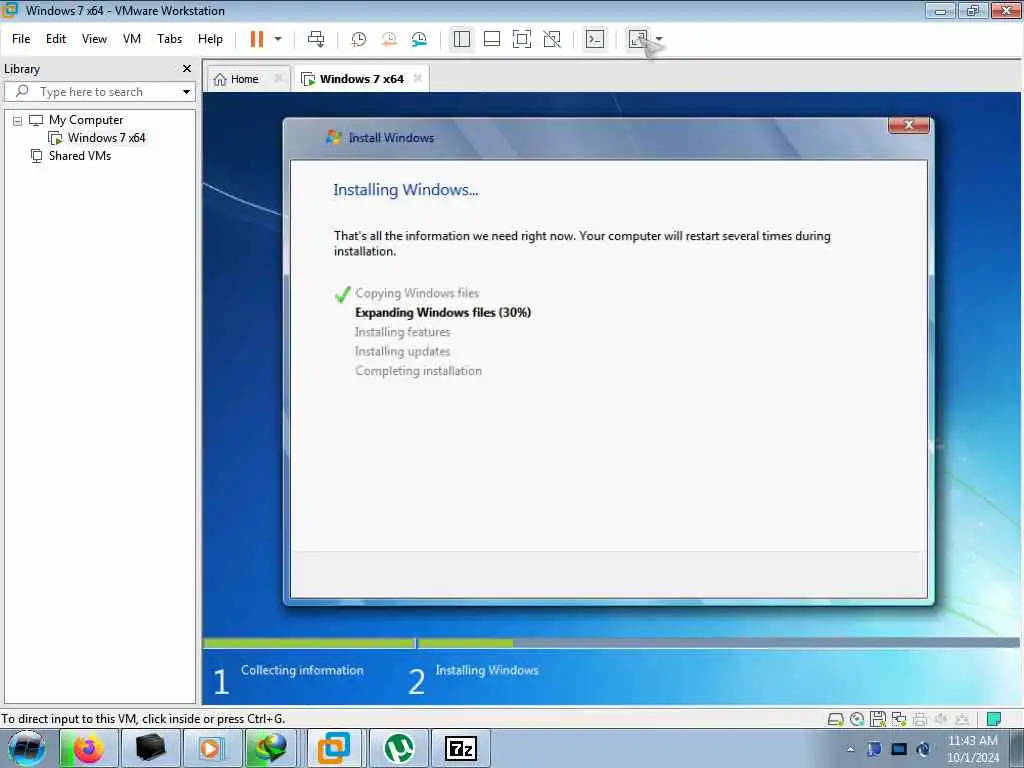
Task: Click the Installing Windows progress bar
Action: pos(718,643)
